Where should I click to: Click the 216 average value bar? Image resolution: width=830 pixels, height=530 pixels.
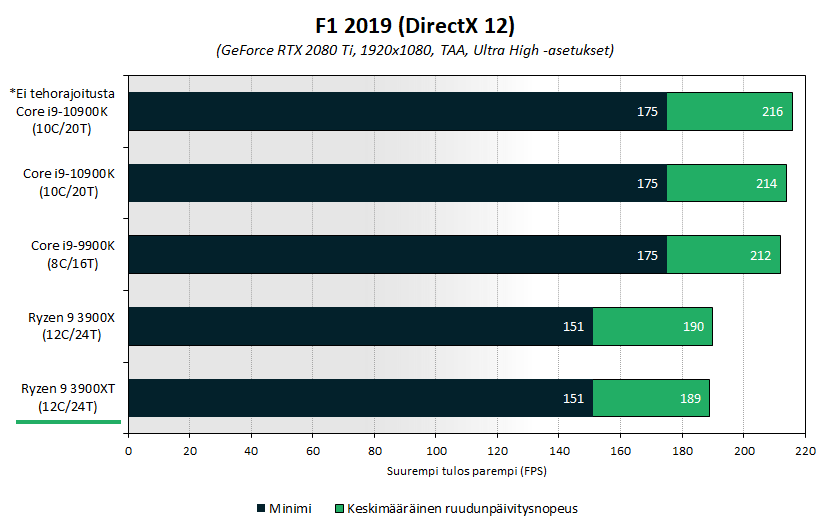tap(729, 111)
